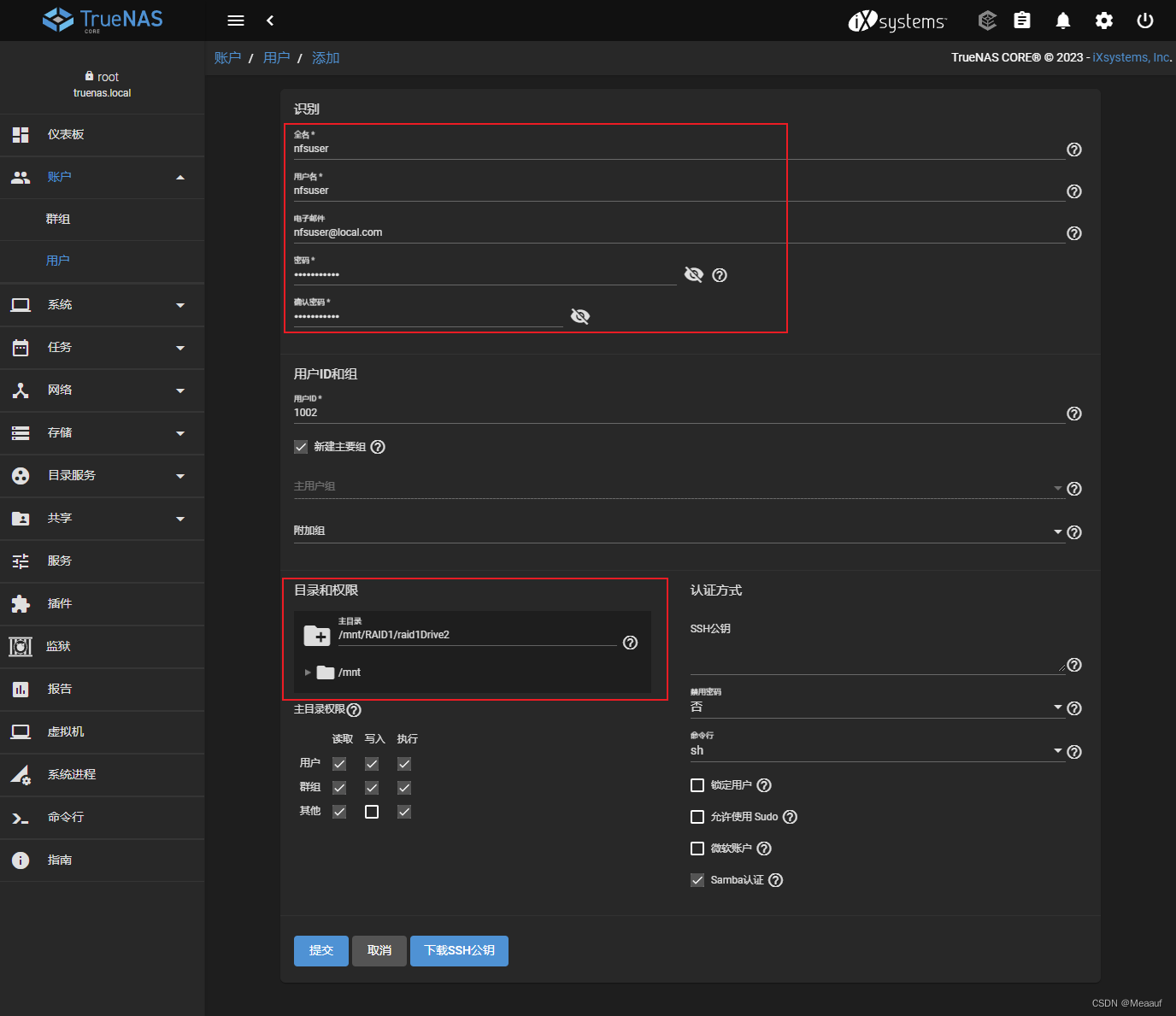Focus the 用户ID input field
The image size is (1176, 1016).
679,413
